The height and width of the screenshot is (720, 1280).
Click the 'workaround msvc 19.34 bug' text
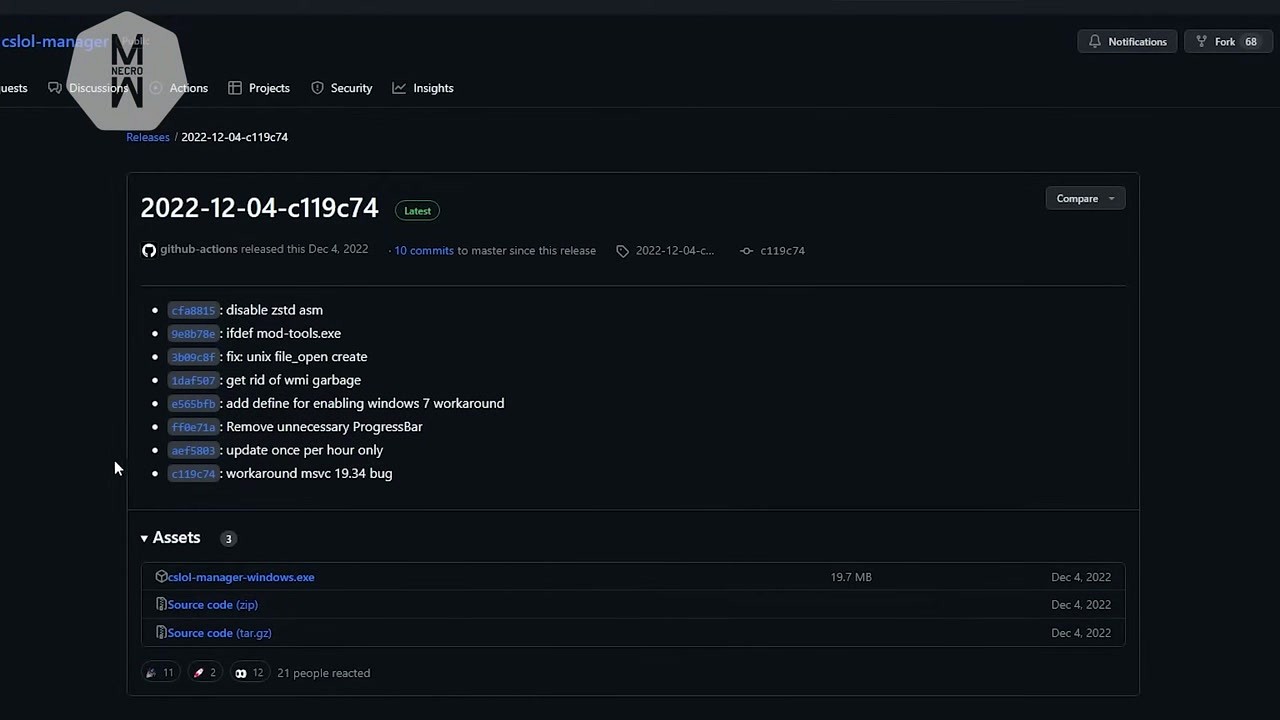[309, 473]
